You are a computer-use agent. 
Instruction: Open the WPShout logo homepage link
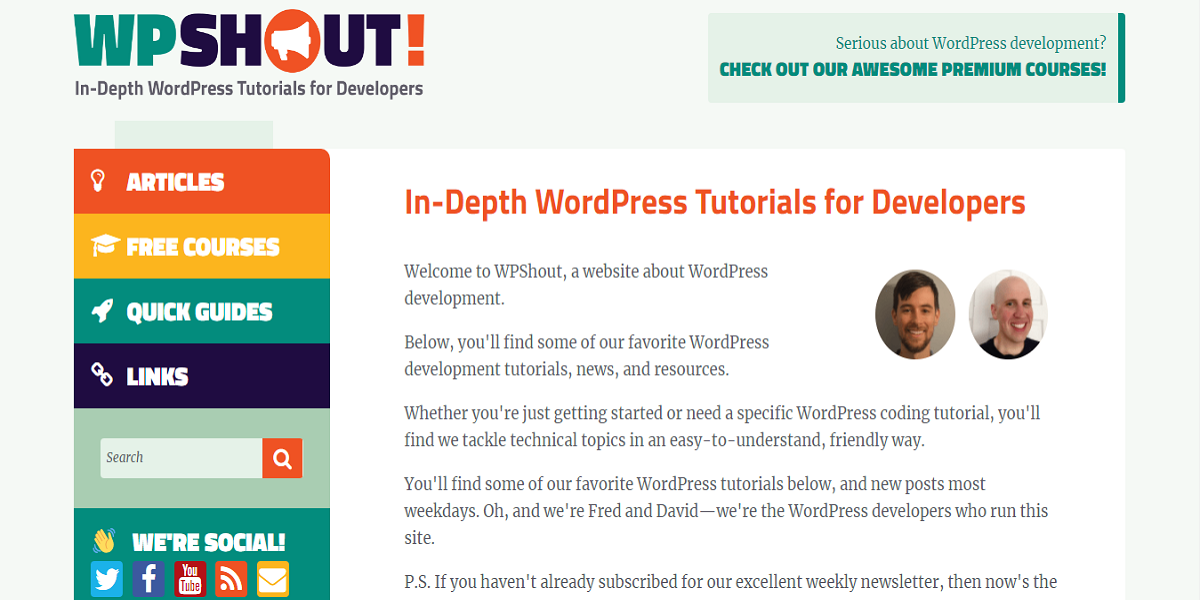pyautogui.click(x=249, y=41)
